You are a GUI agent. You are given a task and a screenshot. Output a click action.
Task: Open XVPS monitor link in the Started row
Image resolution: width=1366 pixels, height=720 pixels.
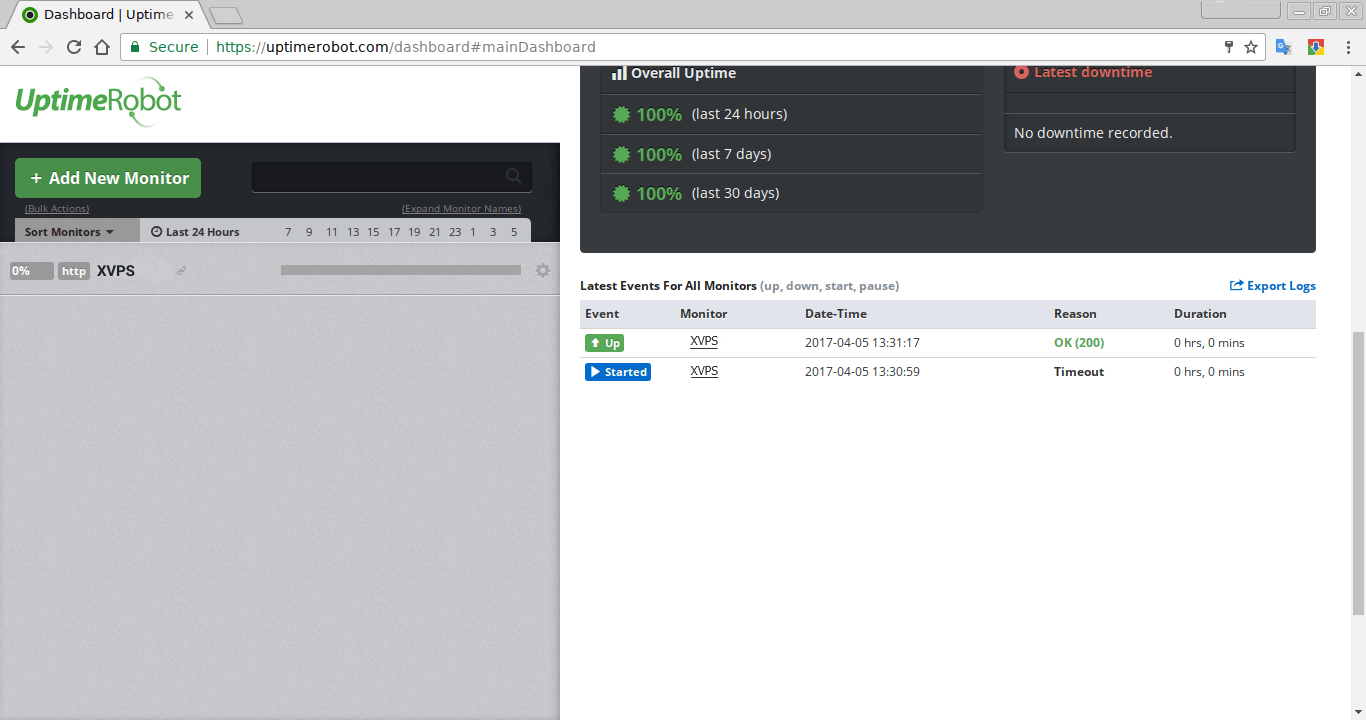pyautogui.click(x=704, y=371)
